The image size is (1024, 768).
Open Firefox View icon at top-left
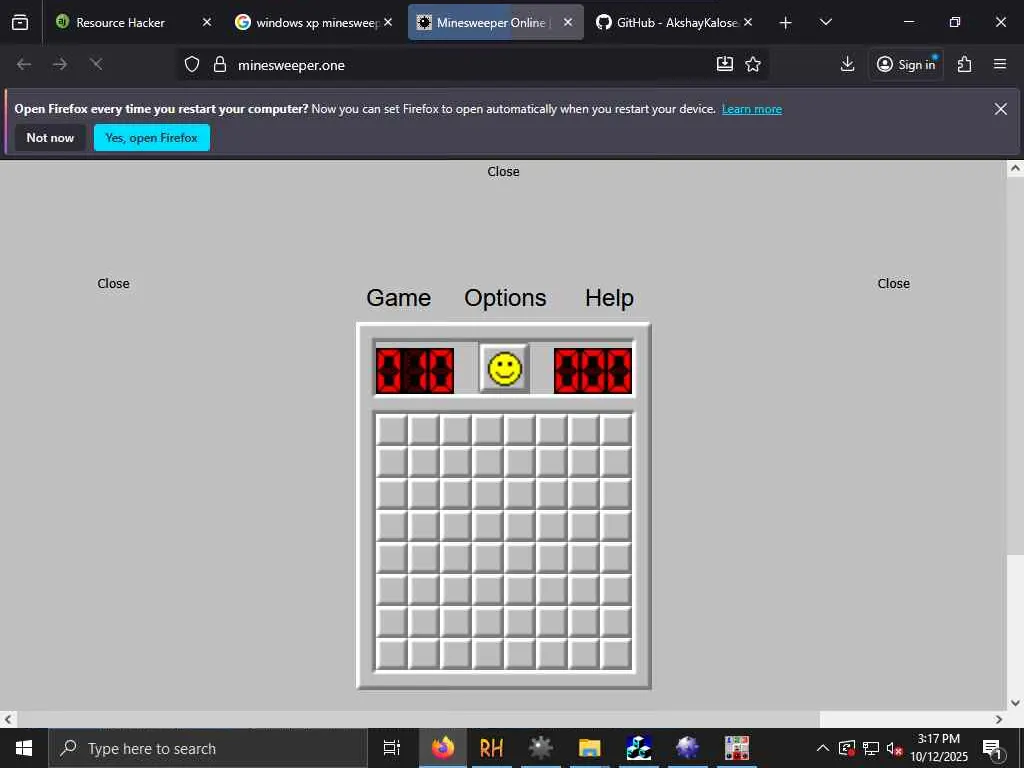click(20, 22)
